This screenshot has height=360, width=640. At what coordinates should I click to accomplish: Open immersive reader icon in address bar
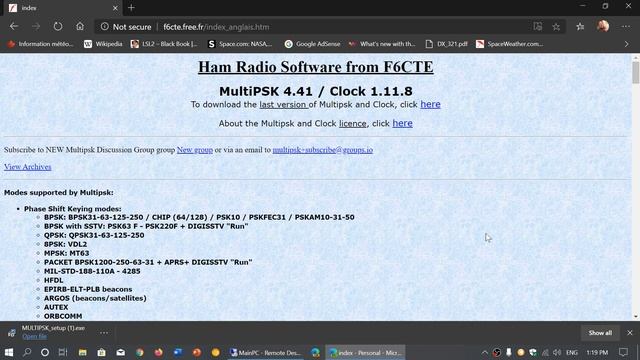pos(538,27)
